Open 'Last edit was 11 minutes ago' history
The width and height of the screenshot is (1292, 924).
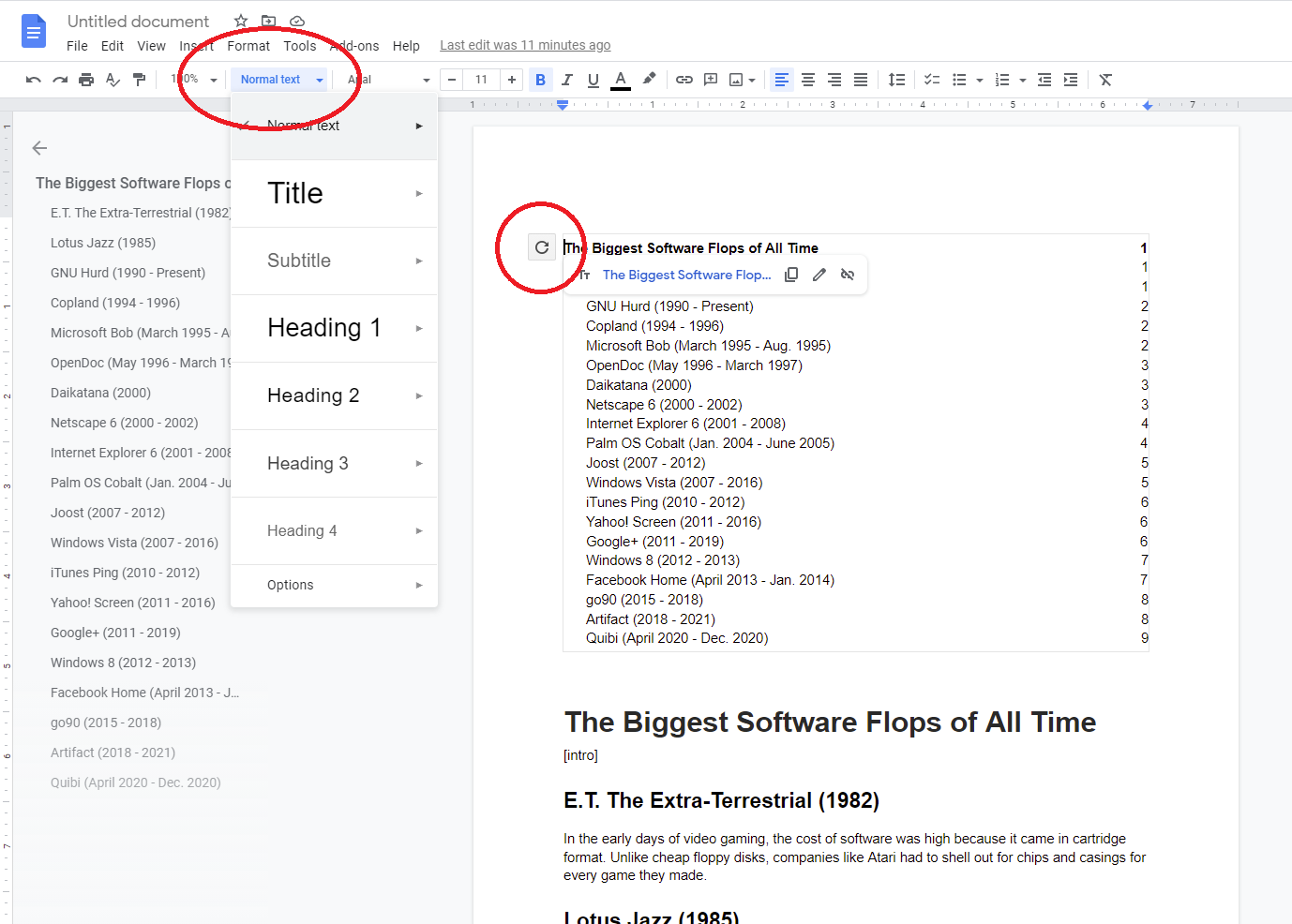524,45
